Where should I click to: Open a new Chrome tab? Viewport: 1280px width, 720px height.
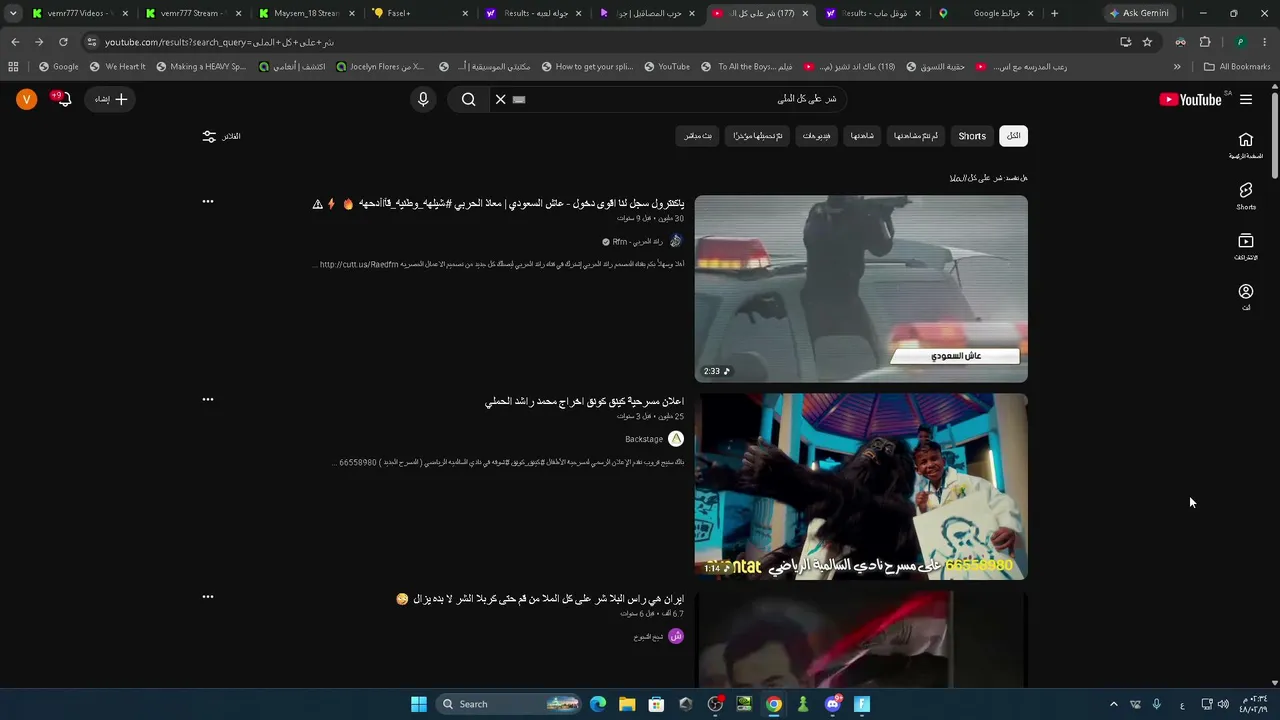click(x=1054, y=13)
